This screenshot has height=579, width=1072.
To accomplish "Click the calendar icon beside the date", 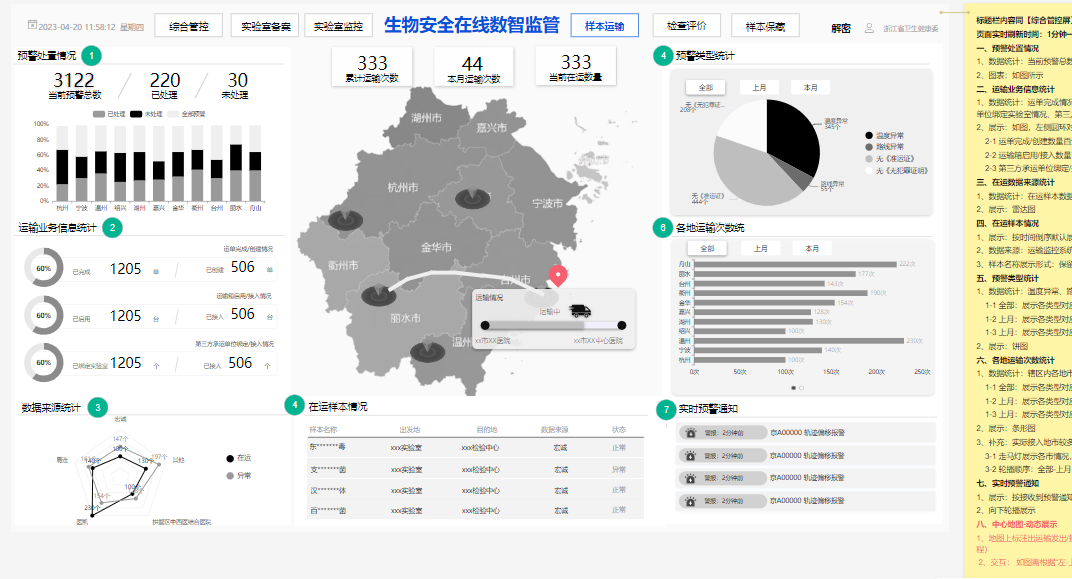I will tap(32, 25).
